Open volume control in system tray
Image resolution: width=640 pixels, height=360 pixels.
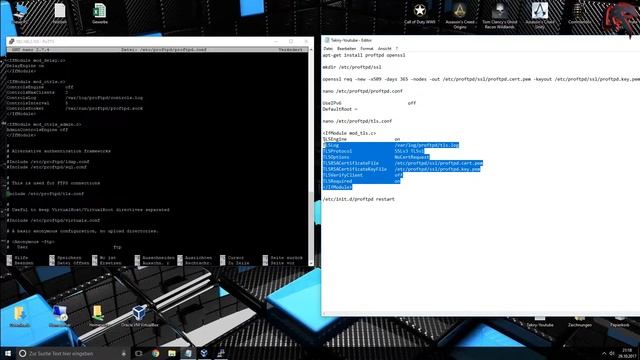point(612,353)
